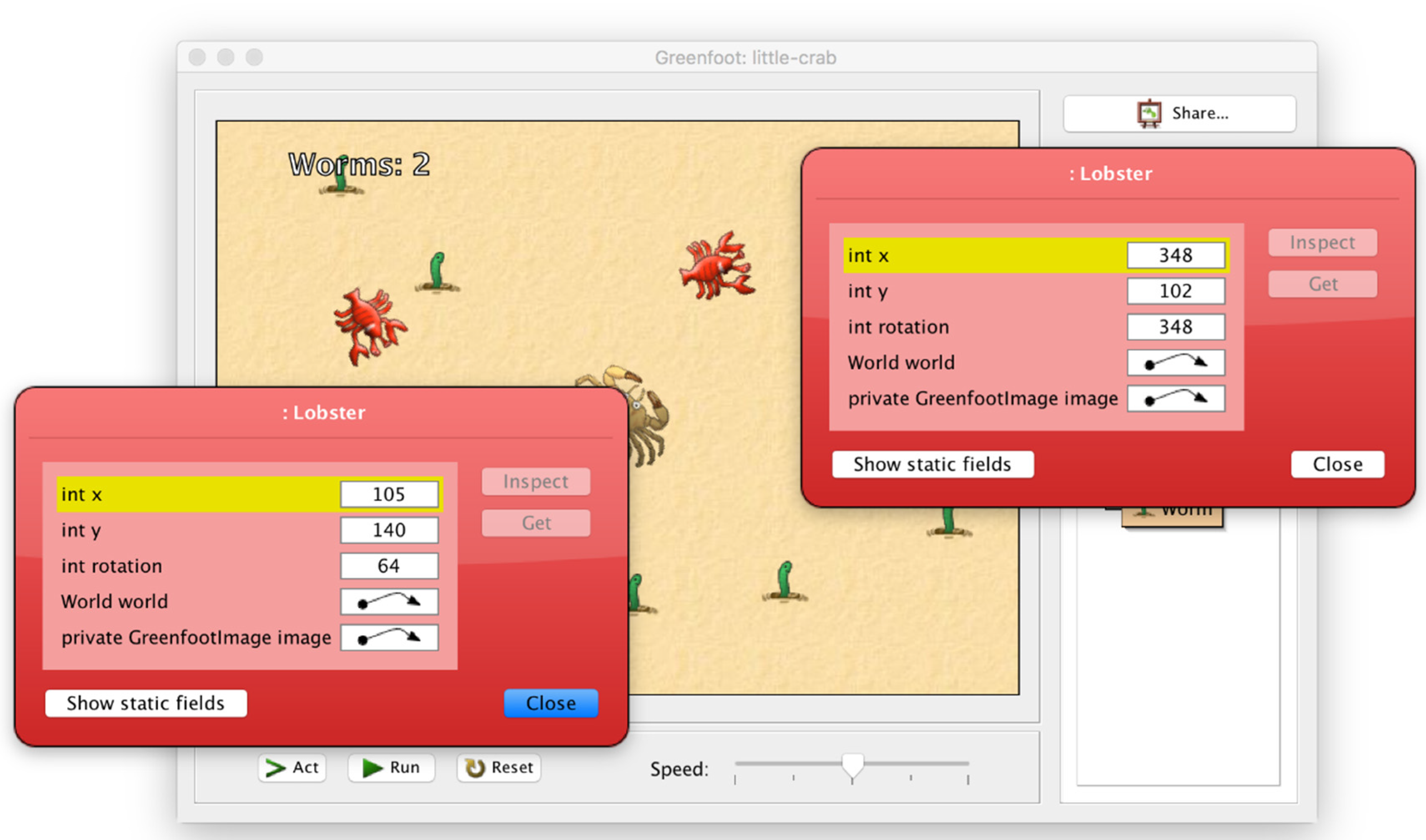
Task: Click the lobster on the left side of world
Action: 370,326
